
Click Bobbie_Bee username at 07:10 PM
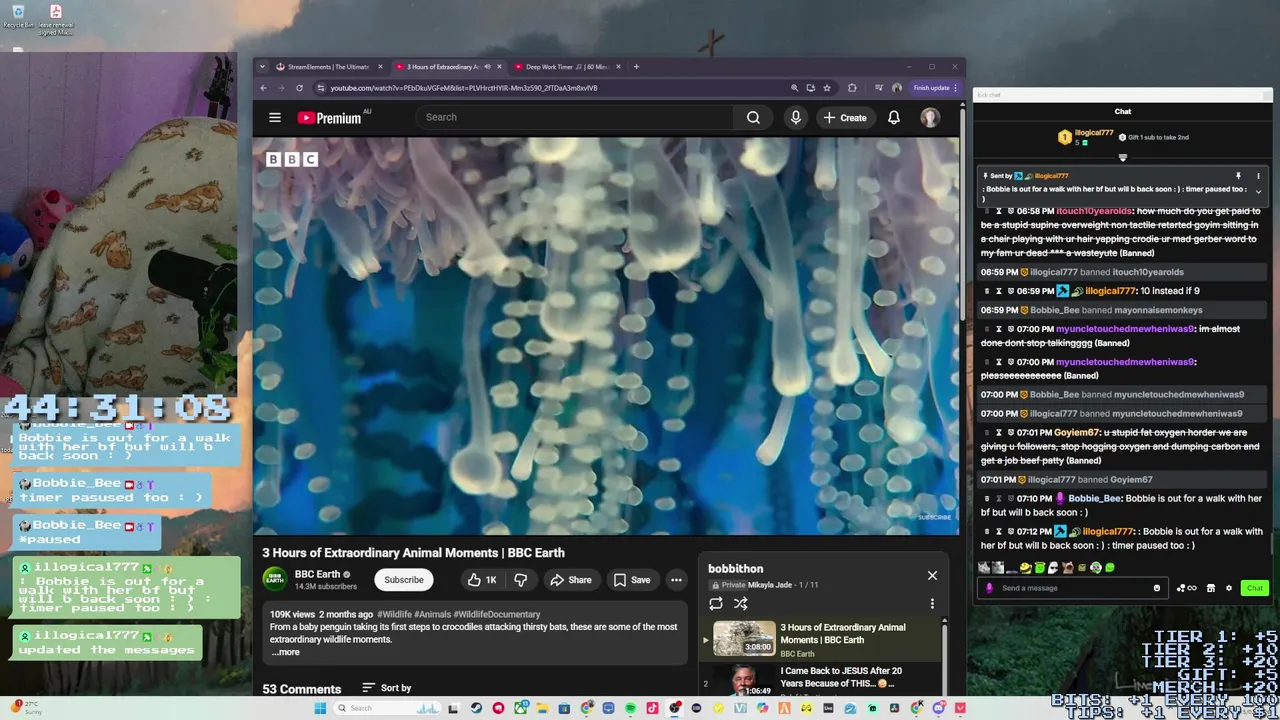(1094, 498)
